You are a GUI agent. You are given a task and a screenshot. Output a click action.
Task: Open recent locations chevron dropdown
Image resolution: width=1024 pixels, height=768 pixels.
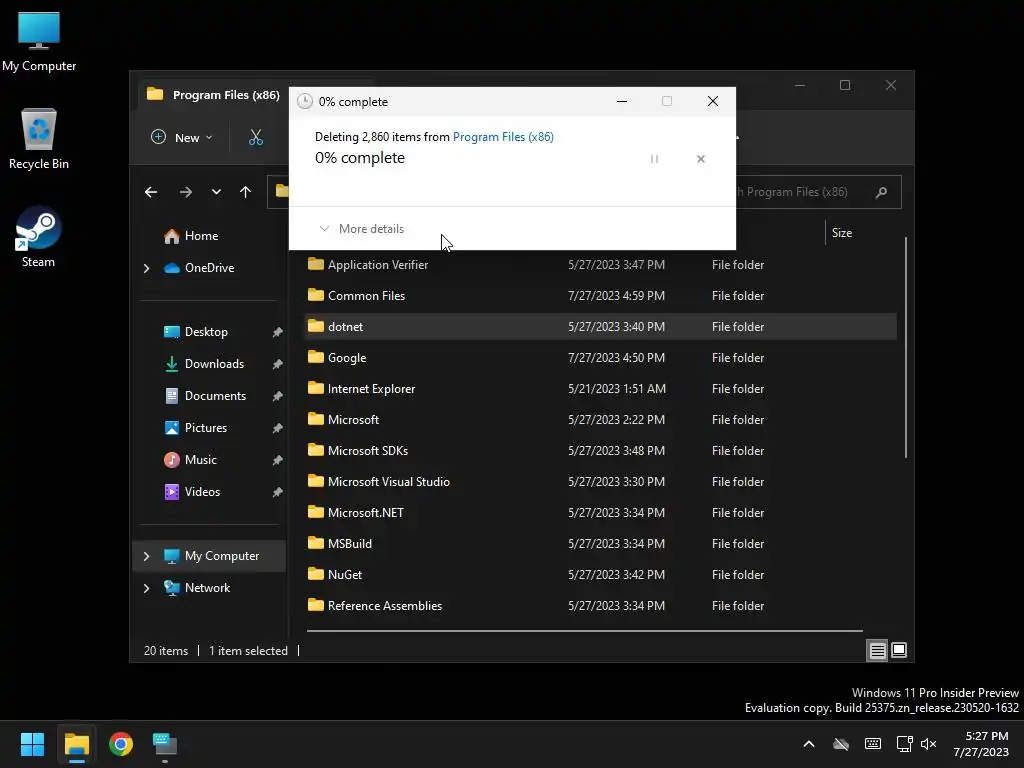tap(216, 192)
